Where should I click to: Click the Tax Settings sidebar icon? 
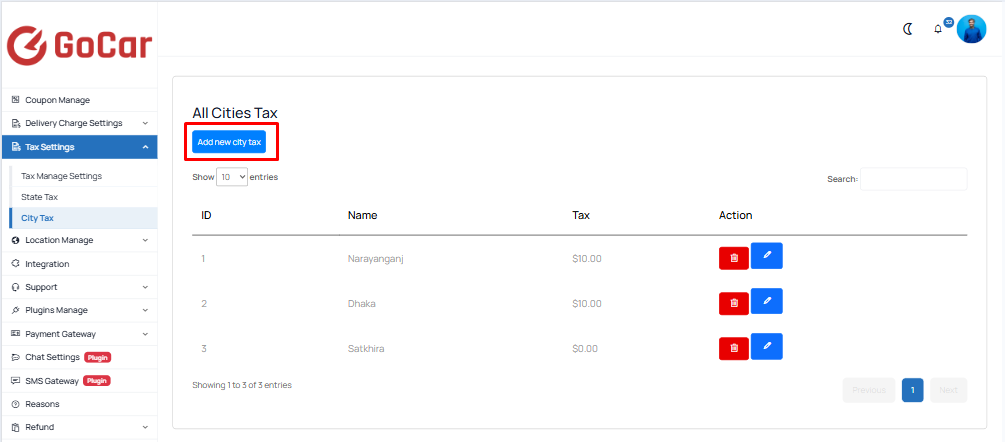pos(16,147)
